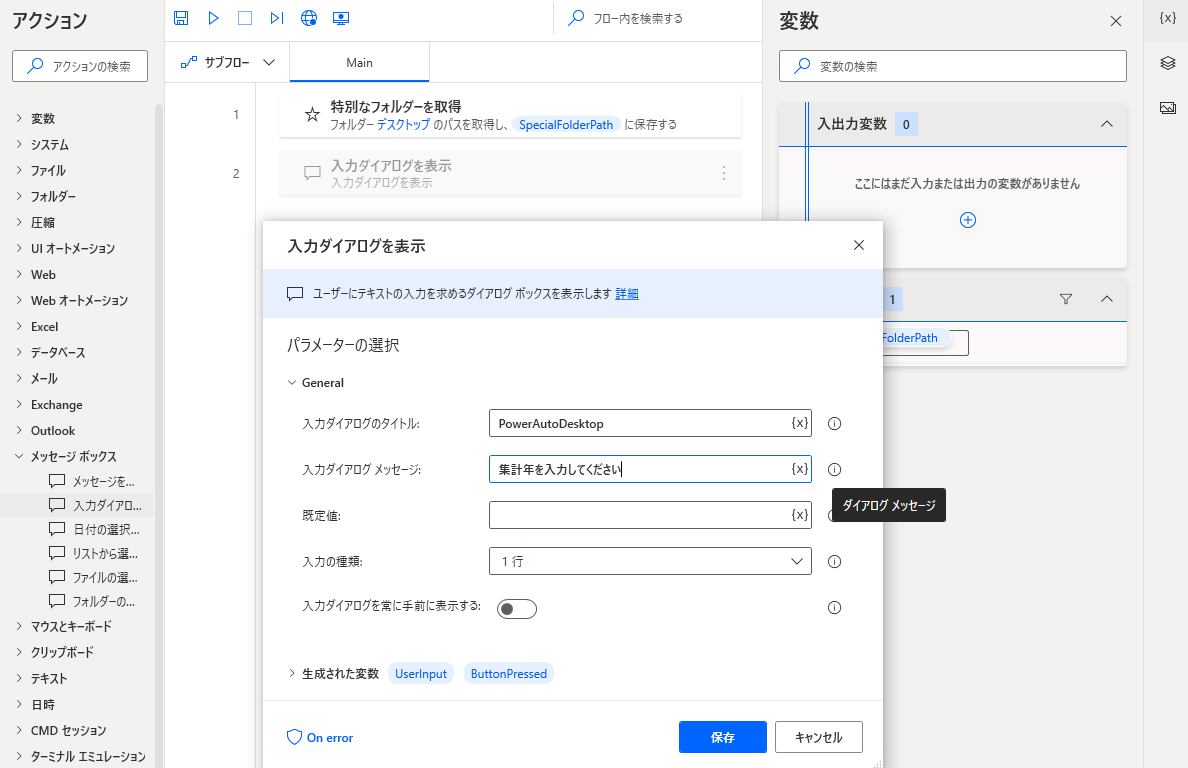Run the flow with the play icon

coord(214,18)
